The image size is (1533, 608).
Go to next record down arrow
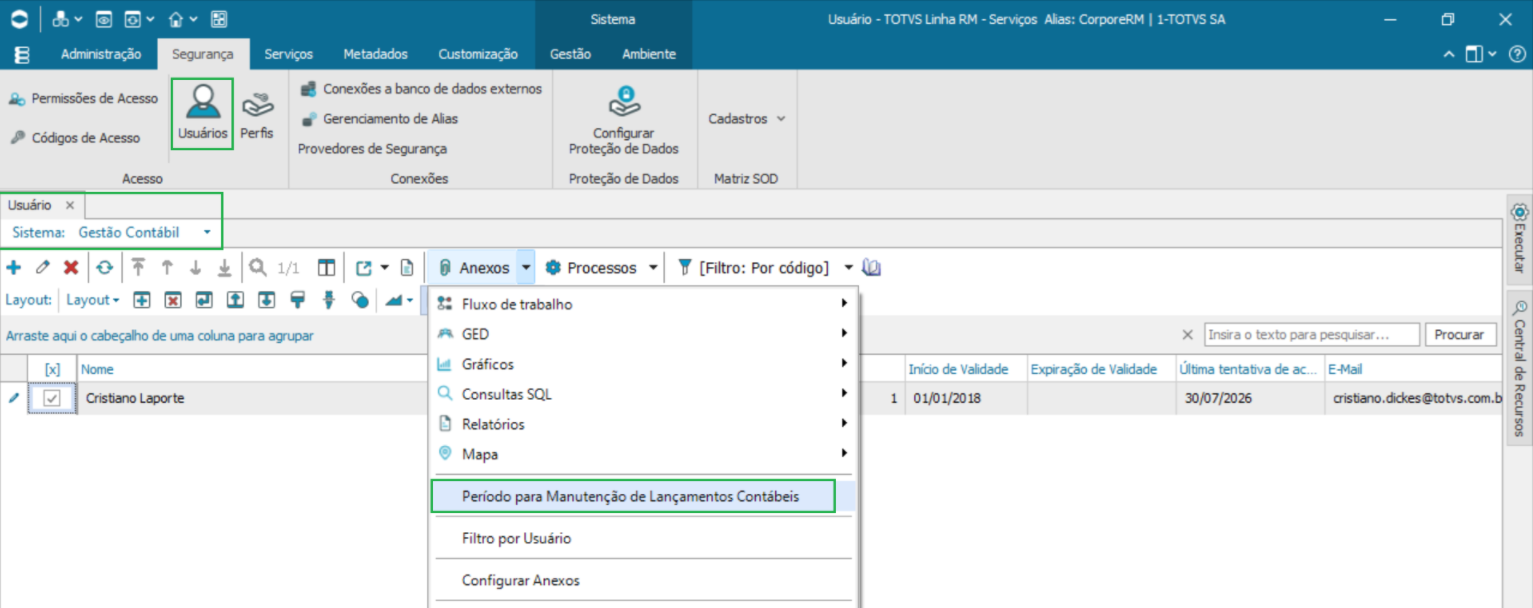[x=196, y=268]
